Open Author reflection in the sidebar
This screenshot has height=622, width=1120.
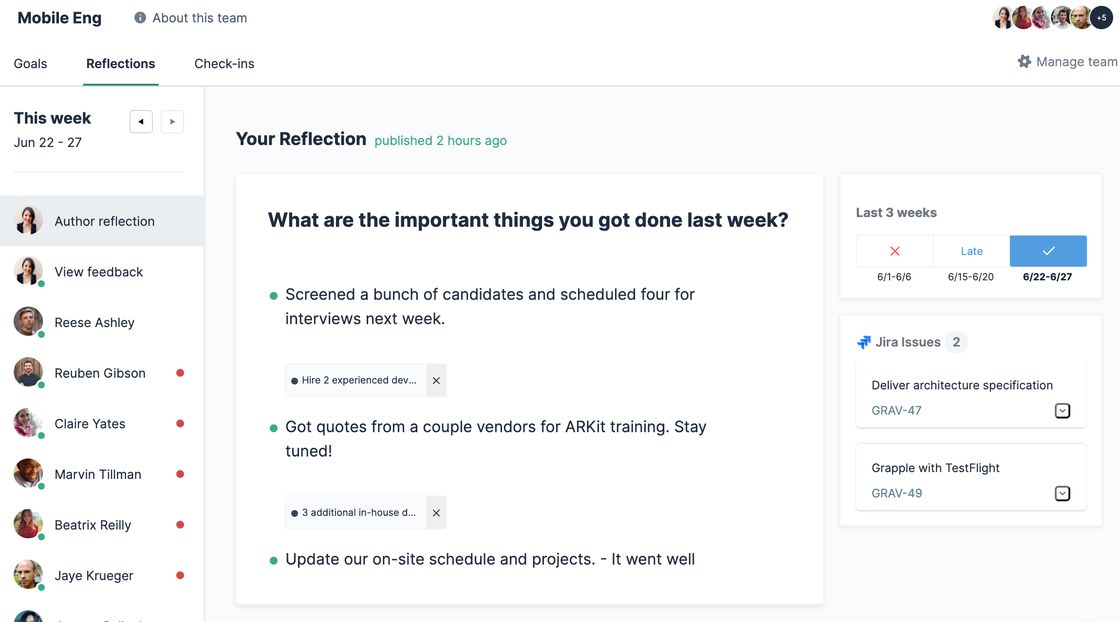[104, 221]
